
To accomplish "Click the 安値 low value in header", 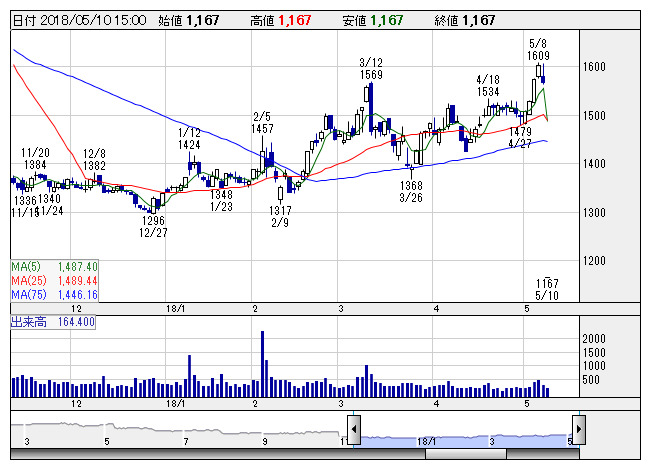I will click(x=386, y=20).
